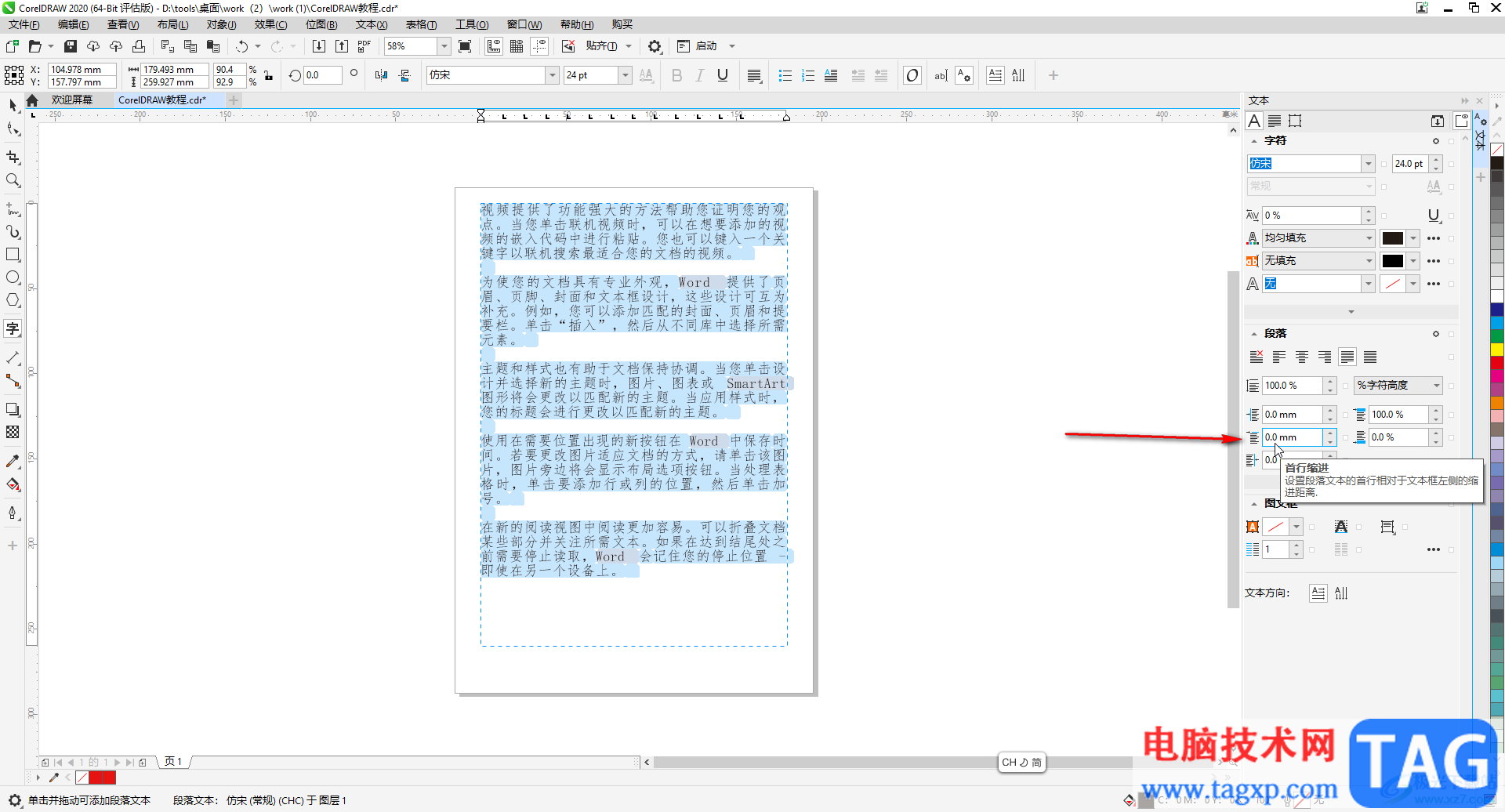Select the Zoom tool magnifier
Image resolution: width=1505 pixels, height=812 pixels.
(13, 180)
